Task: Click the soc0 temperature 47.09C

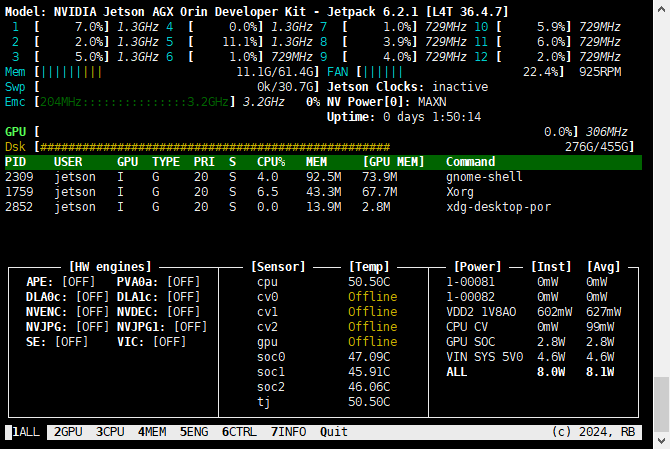Action: click(x=369, y=357)
